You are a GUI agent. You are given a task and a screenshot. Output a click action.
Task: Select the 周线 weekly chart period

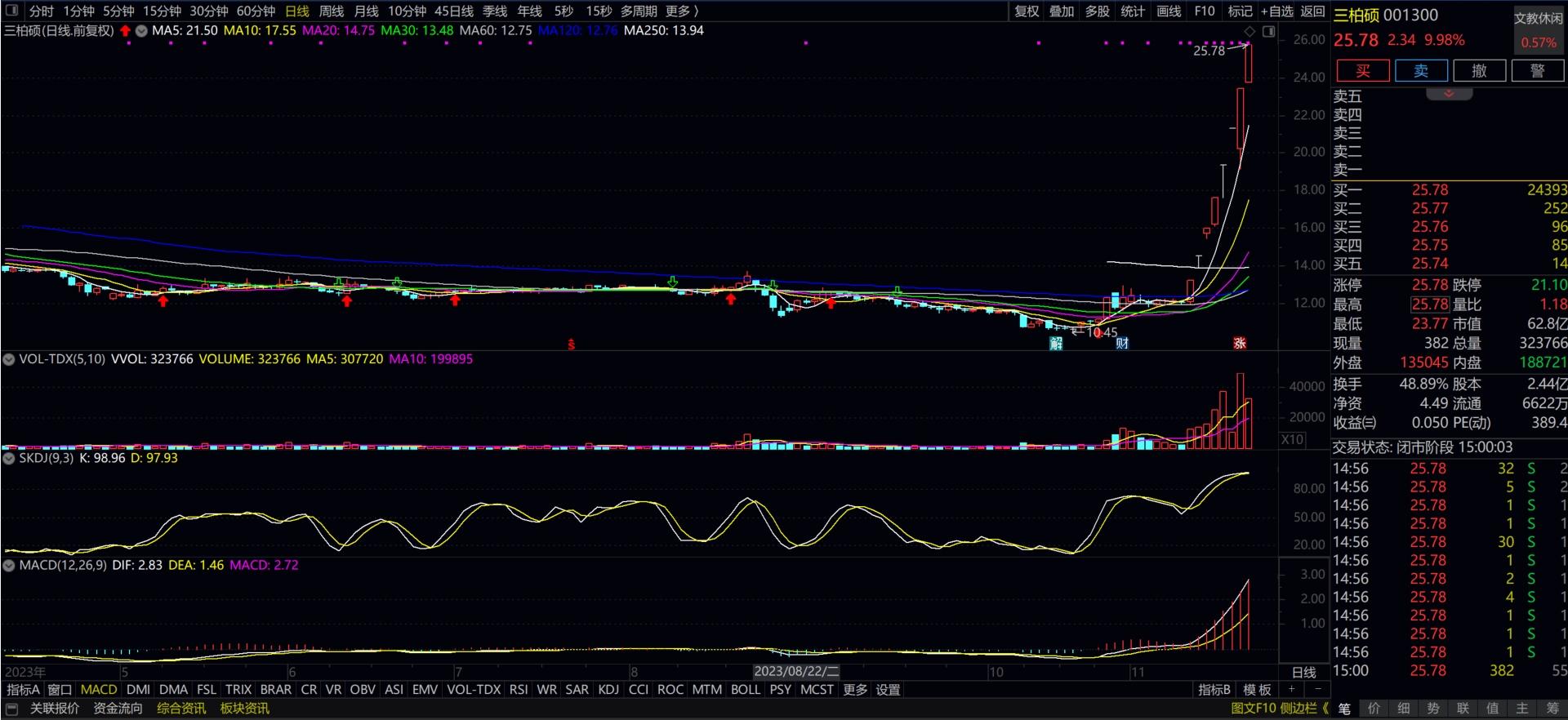point(332,11)
